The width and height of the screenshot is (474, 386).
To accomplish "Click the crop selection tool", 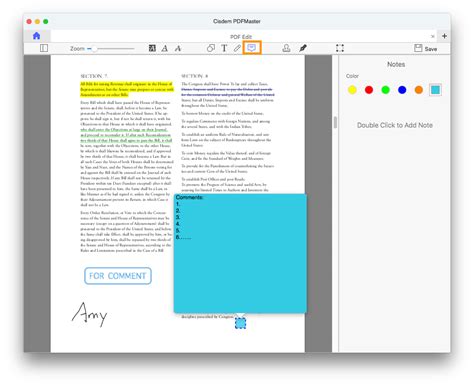I will pyautogui.click(x=340, y=48).
